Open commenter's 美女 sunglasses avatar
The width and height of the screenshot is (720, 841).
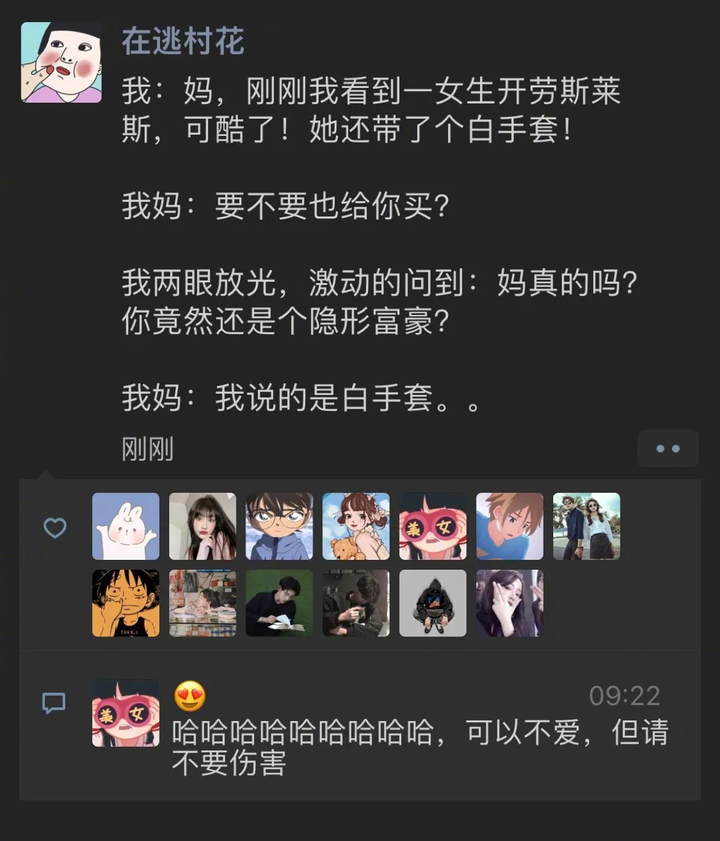point(126,713)
